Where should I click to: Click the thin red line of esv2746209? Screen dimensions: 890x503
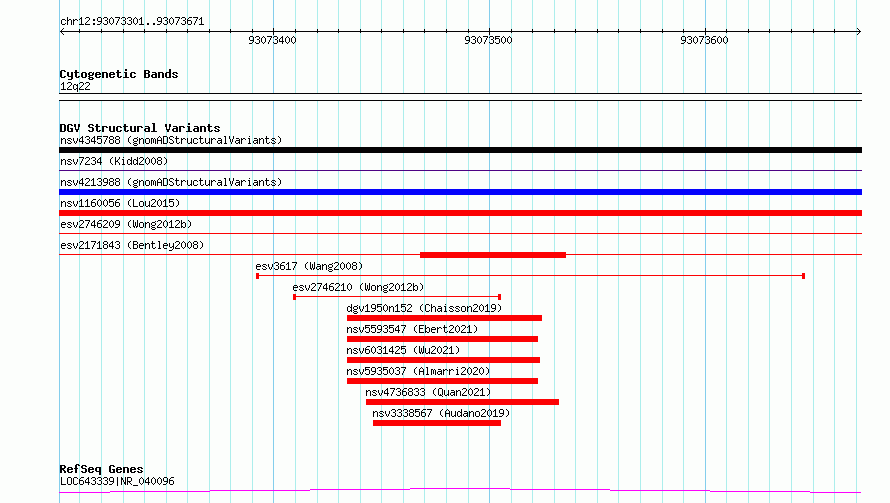(460, 233)
